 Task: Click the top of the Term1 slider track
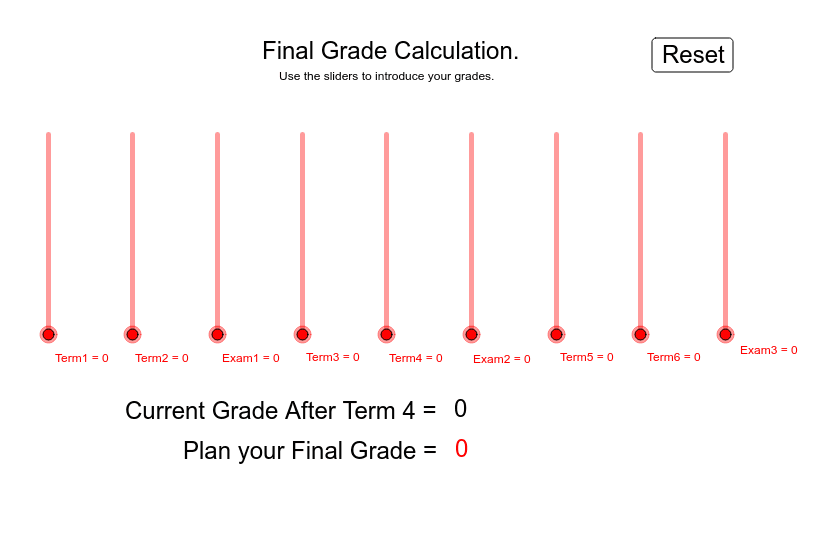(48, 135)
